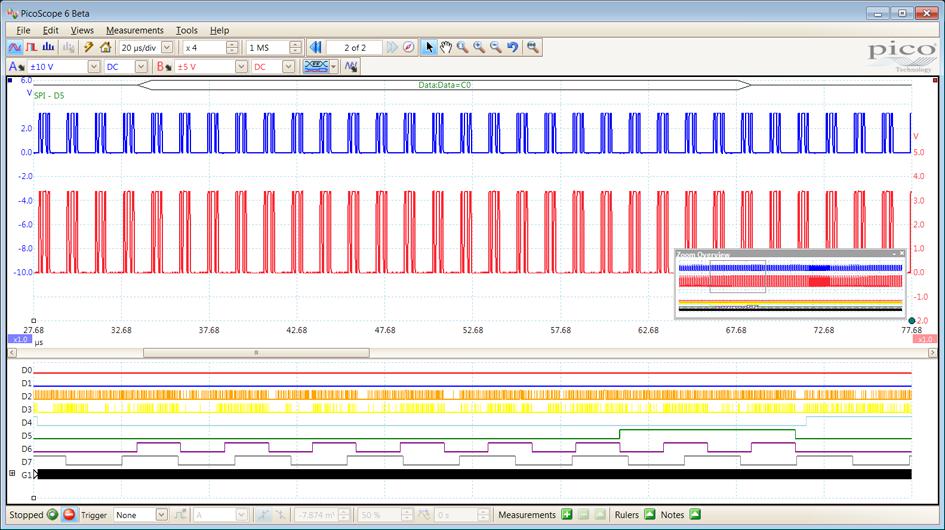Switch to scope mode icon

(15, 47)
